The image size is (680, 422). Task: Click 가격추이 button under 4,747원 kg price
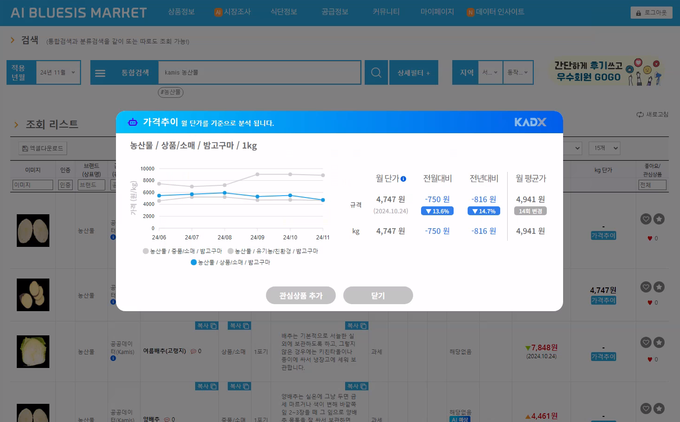[x=603, y=300]
